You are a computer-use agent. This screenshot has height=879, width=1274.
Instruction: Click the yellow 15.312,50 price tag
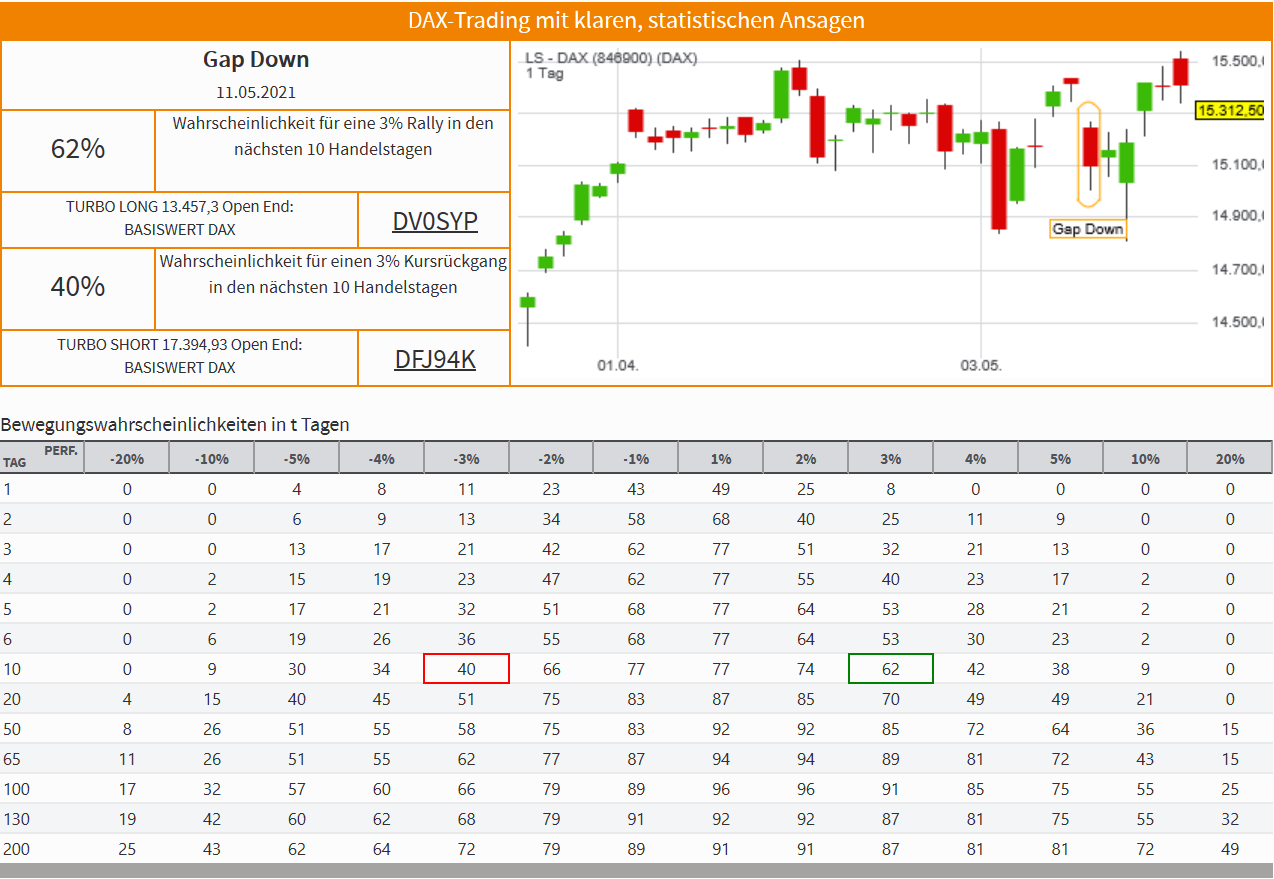[x=1229, y=110]
